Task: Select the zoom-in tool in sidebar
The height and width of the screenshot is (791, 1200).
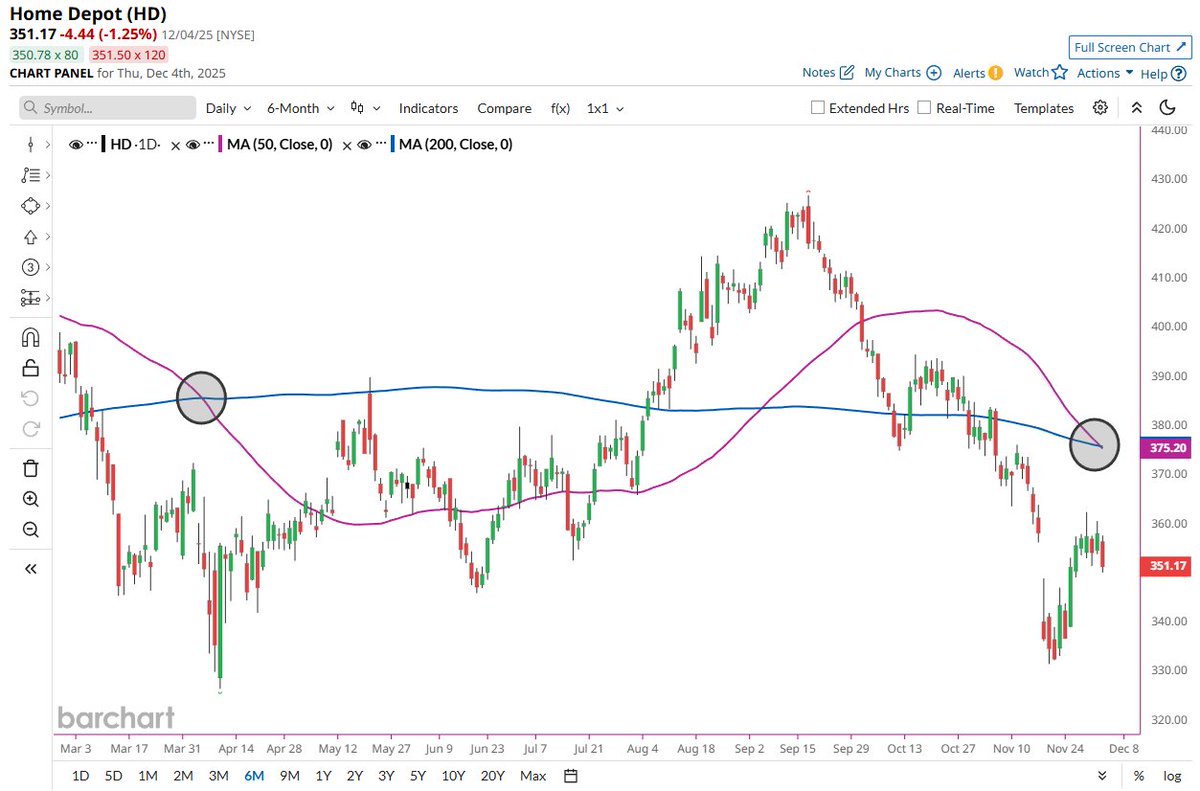Action: [30, 500]
